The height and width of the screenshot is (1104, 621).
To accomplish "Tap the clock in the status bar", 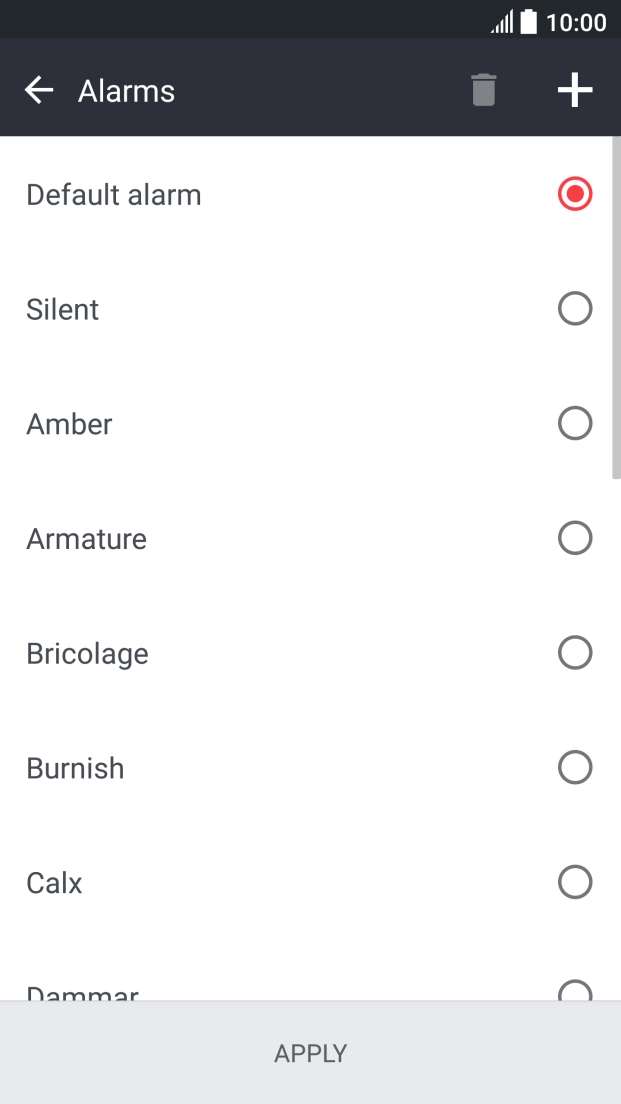I will click(578, 20).
